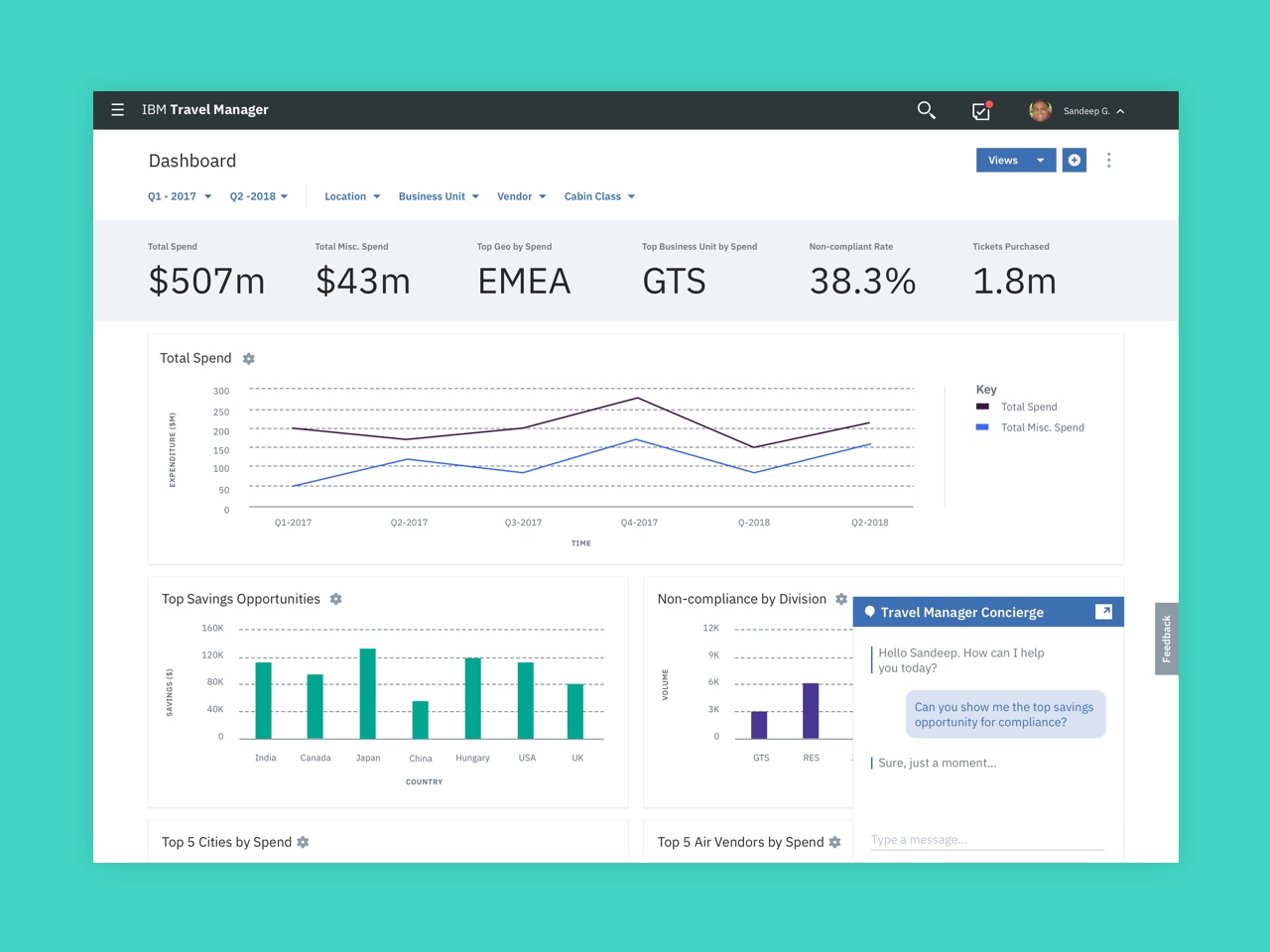
Task: Select the suggested savings opportunity chat prompt
Action: pos(1004,714)
